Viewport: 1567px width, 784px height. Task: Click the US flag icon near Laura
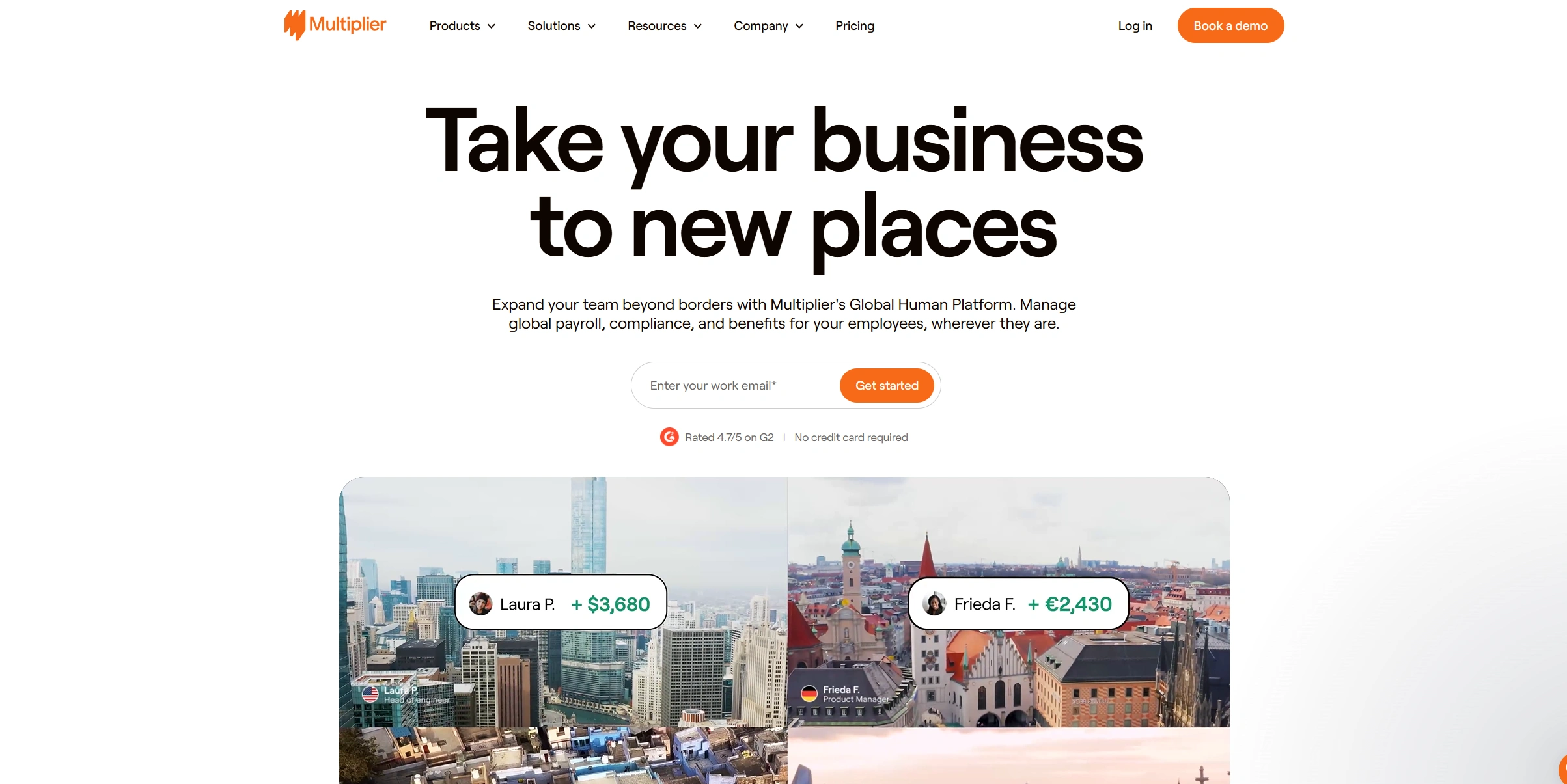(x=370, y=694)
